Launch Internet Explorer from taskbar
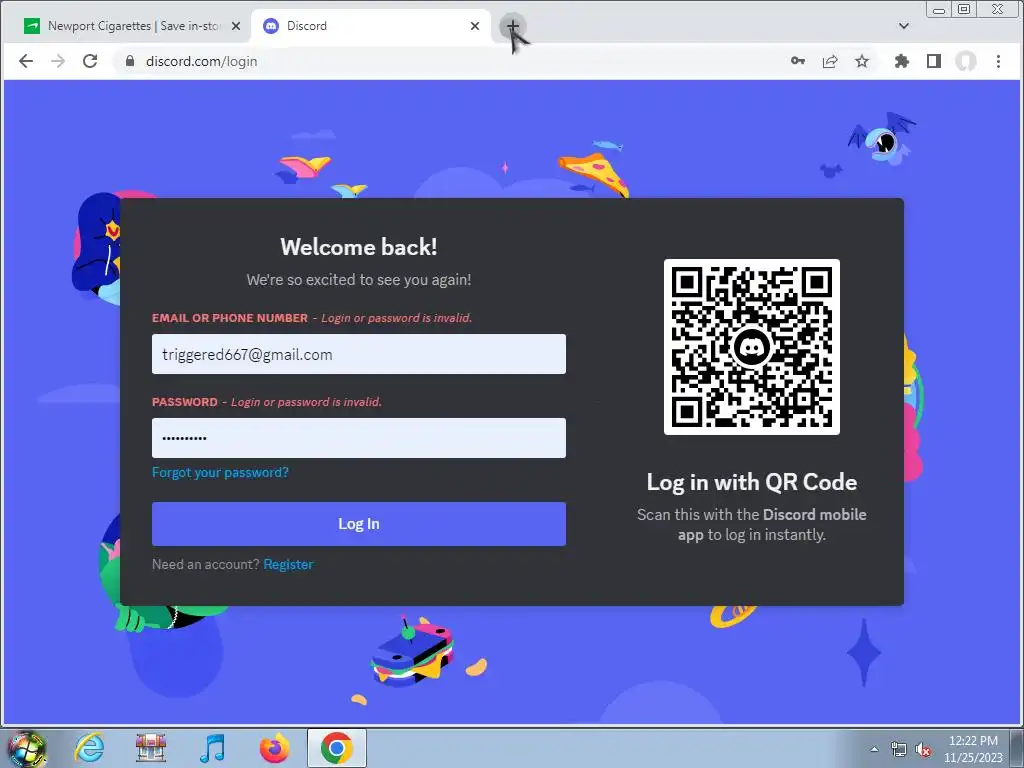1024x768 pixels. [x=89, y=748]
